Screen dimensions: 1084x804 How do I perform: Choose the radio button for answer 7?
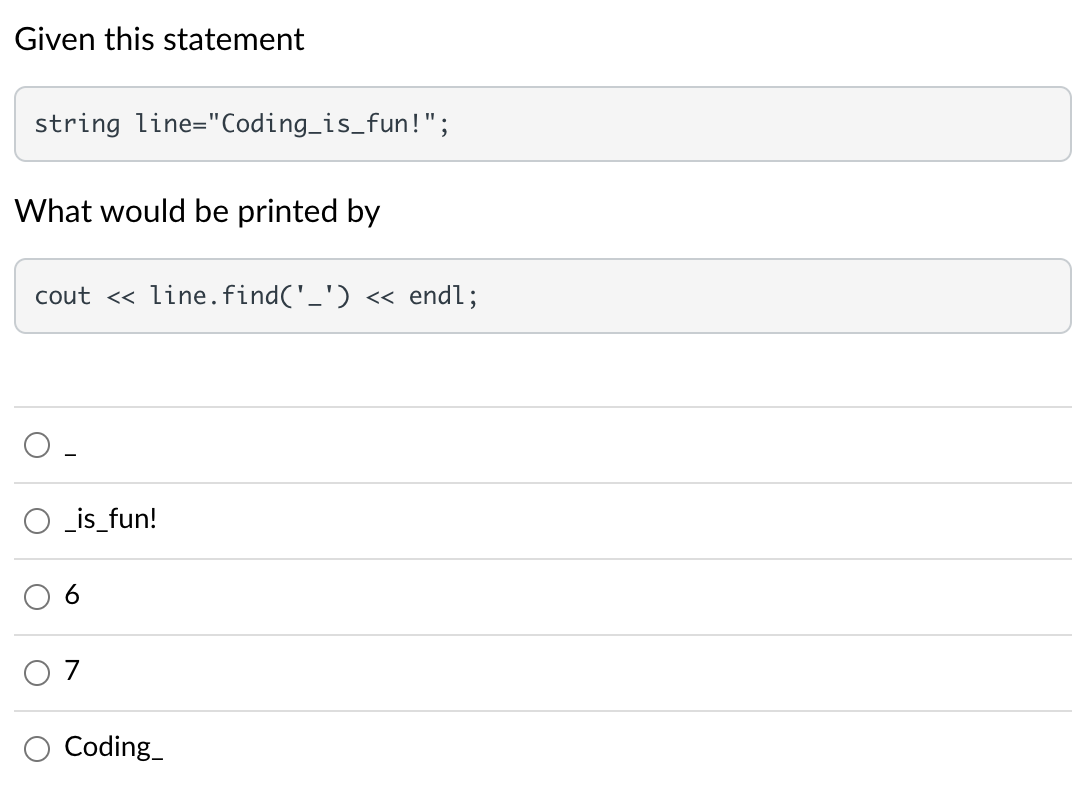tap(37, 673)
